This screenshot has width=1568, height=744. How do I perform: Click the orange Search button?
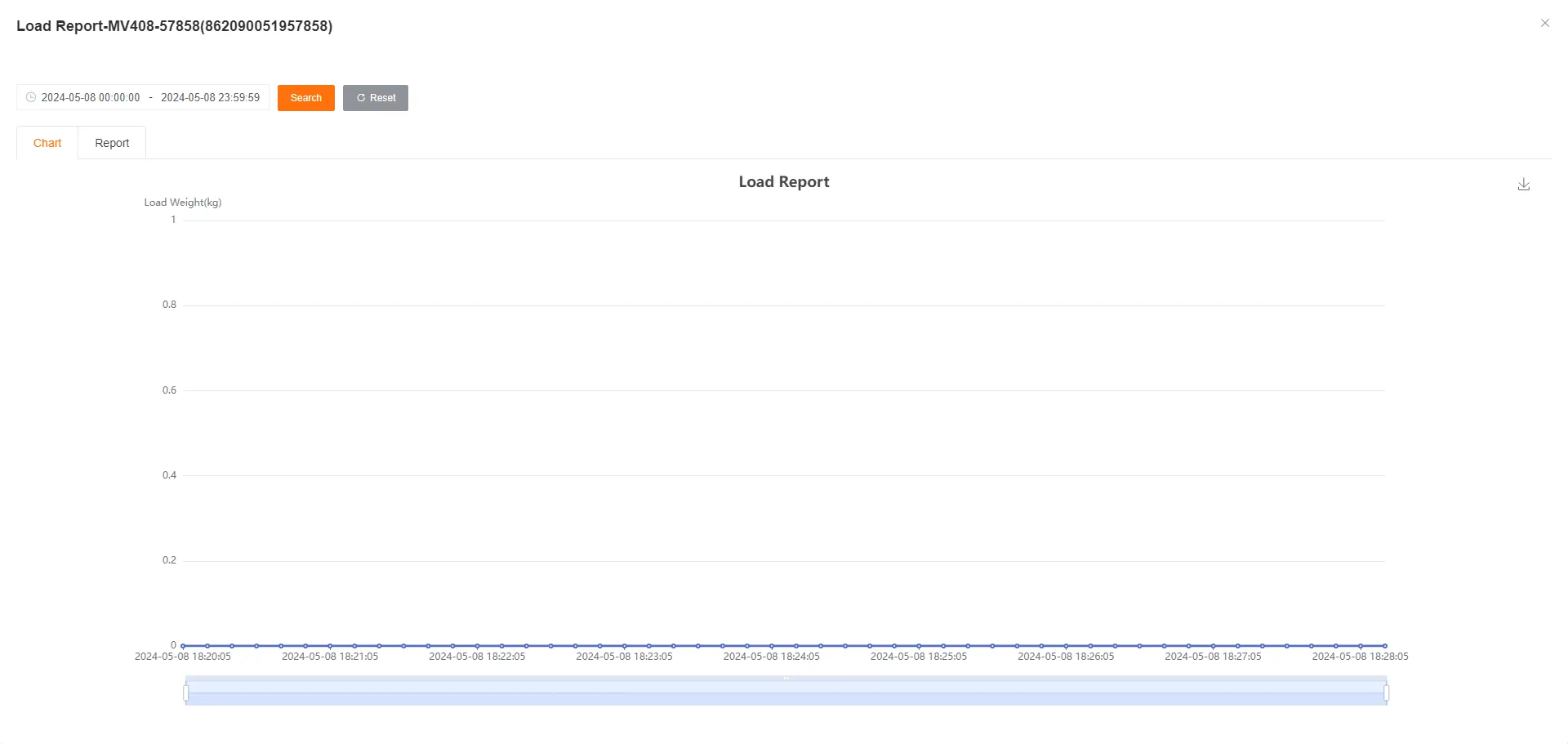[305, 97]
